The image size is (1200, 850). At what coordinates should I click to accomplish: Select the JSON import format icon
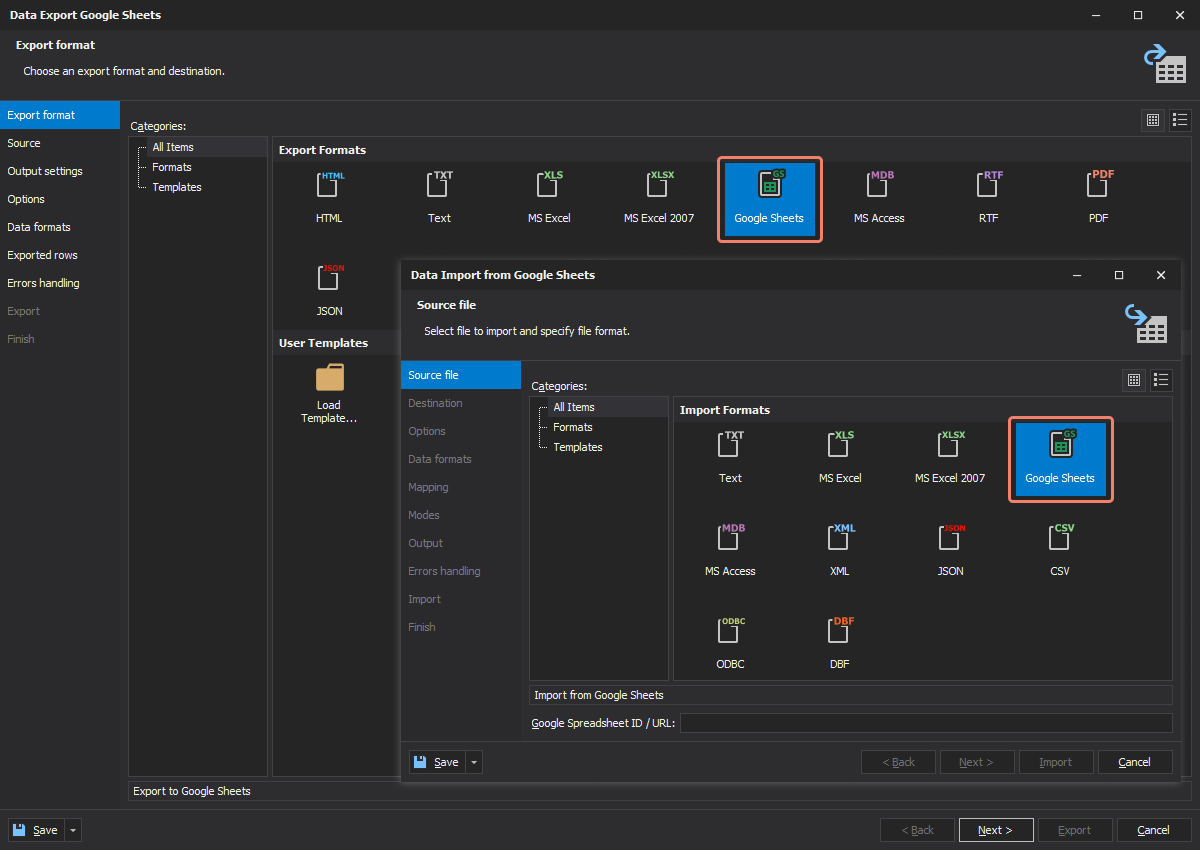[x=949, y=548]
